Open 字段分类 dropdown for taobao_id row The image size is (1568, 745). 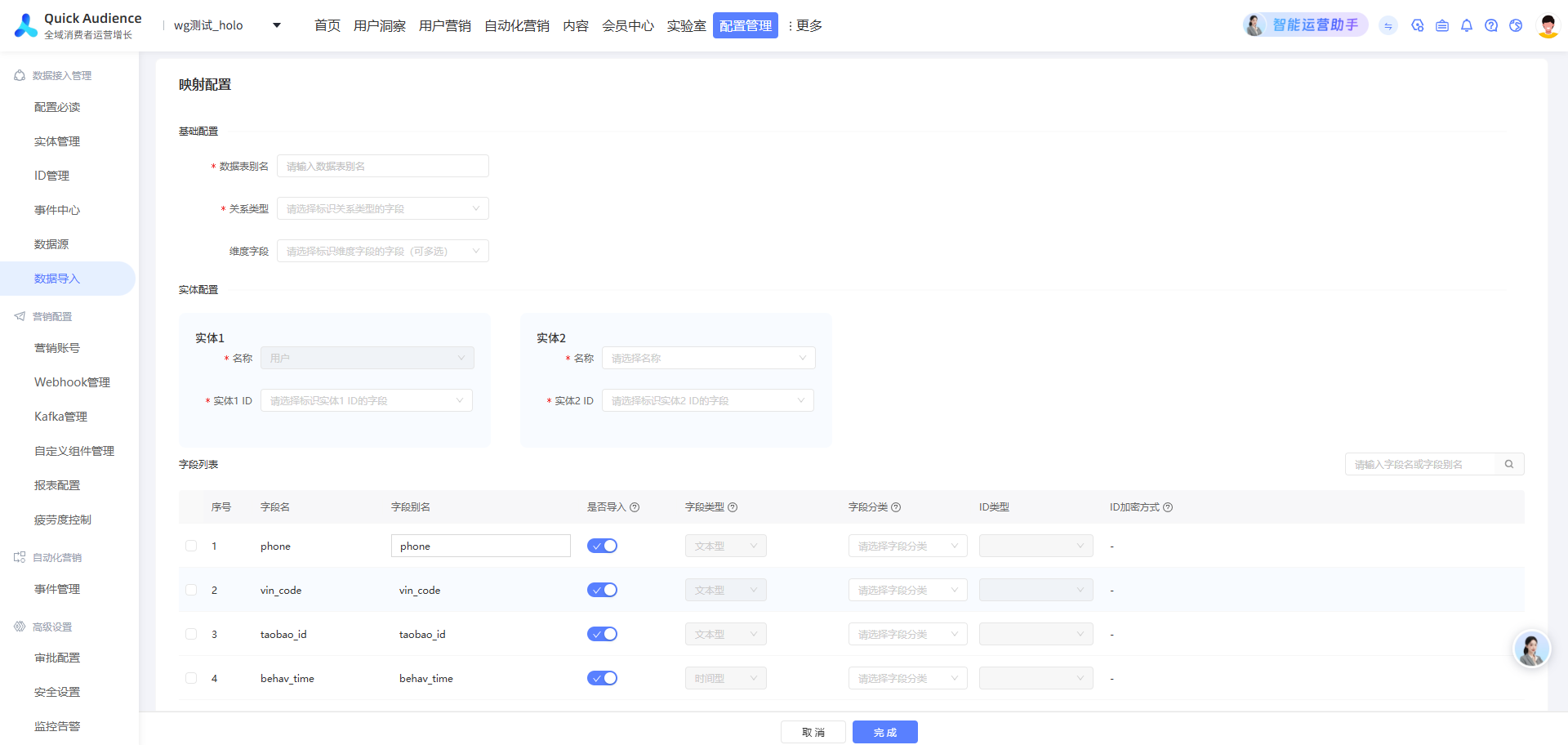(908, 634)
